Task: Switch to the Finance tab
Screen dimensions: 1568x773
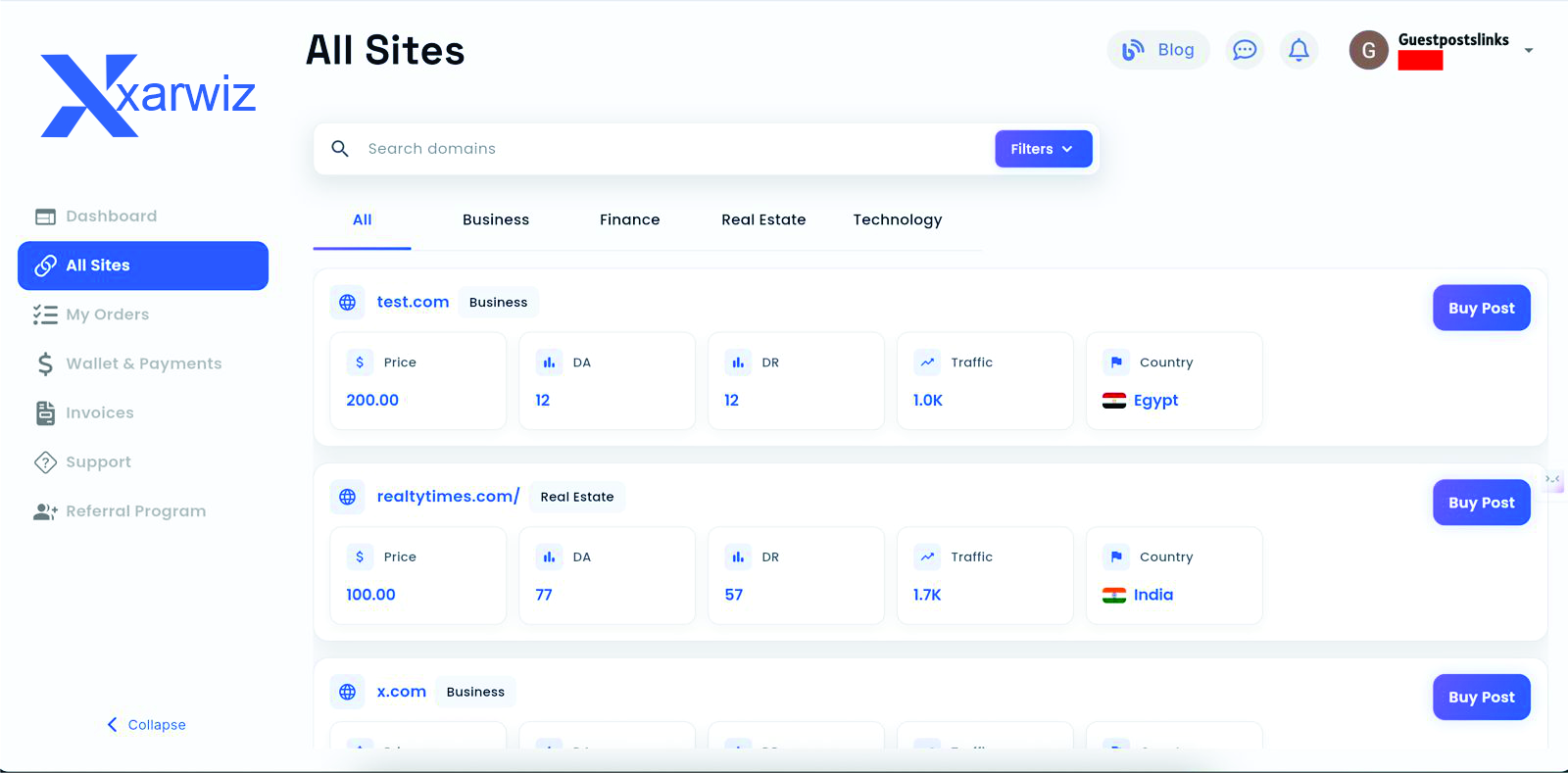Action: (629, 220)
